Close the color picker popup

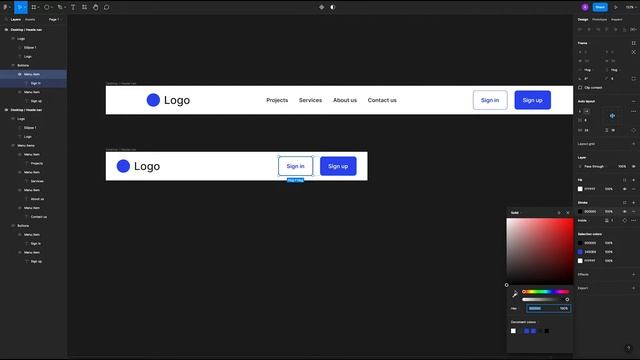[568, 213]
